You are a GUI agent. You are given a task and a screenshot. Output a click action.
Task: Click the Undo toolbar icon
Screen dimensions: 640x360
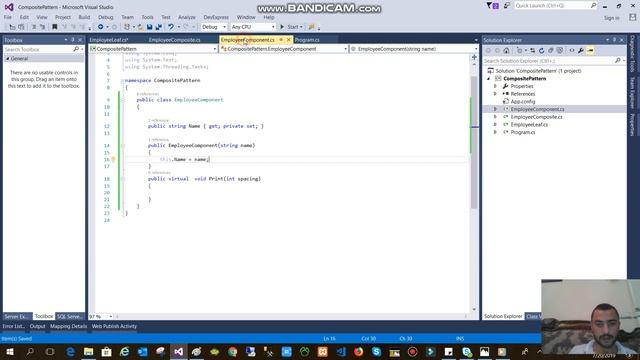pos(171,27)
